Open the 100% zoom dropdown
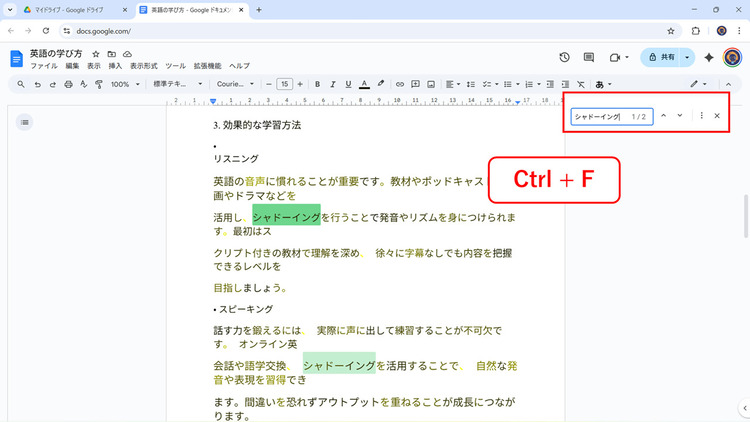This screenshot has height=422, width=750. click(x=123, y=84)
